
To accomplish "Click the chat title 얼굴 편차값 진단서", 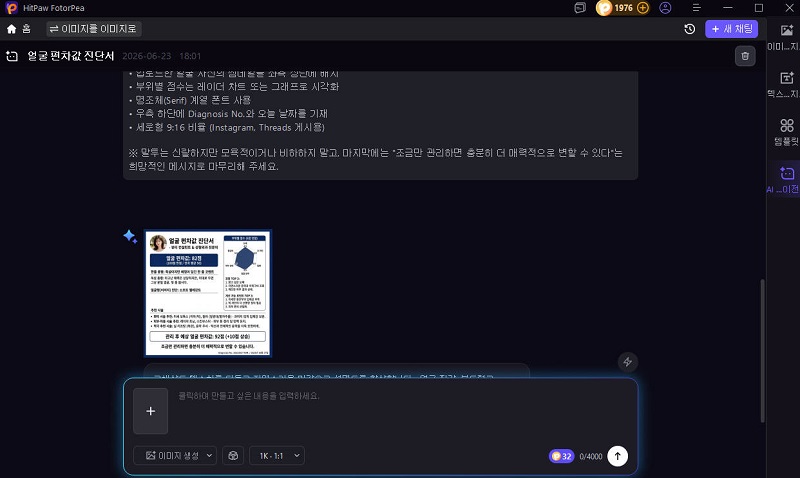I will click(71, 56).
